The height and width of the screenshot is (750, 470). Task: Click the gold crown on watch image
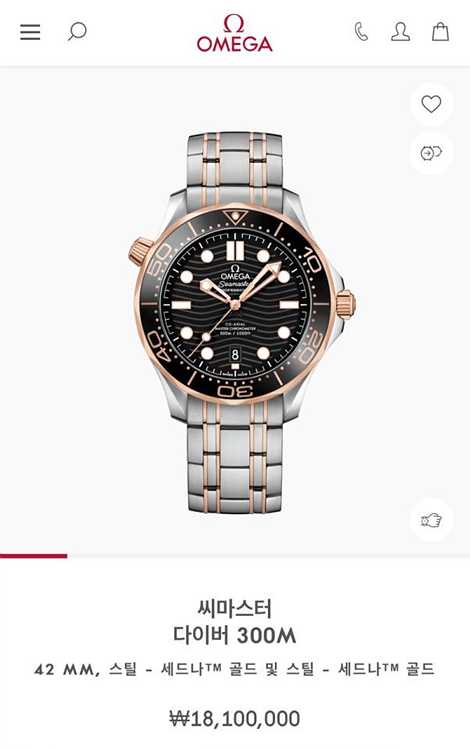point(345,304)
